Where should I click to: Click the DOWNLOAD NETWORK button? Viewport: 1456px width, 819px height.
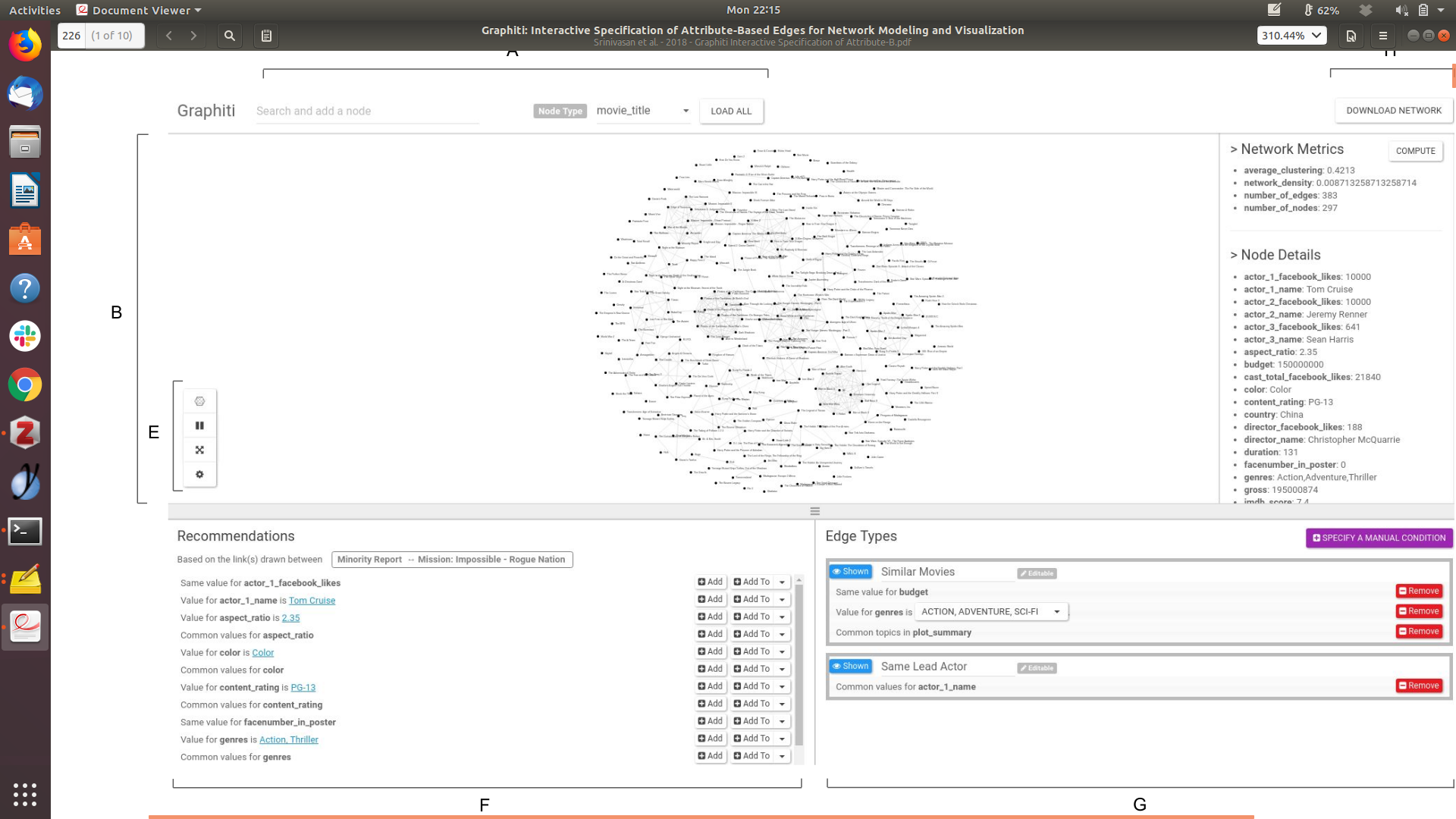tap(1393, 111)
